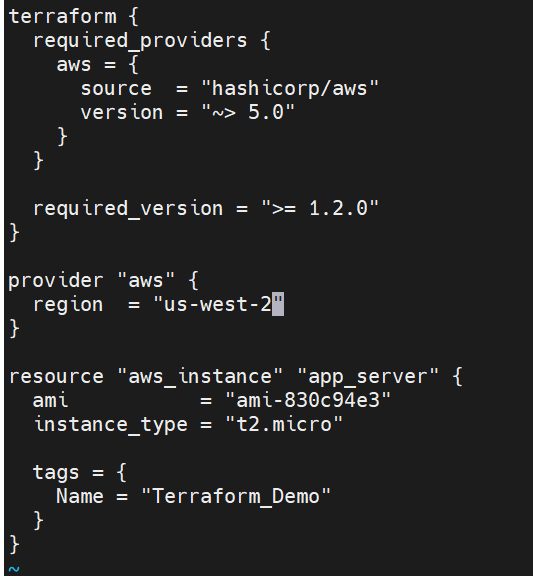Click the version value "~> 5.0"
533x576 pixels.
coord(248,112)
